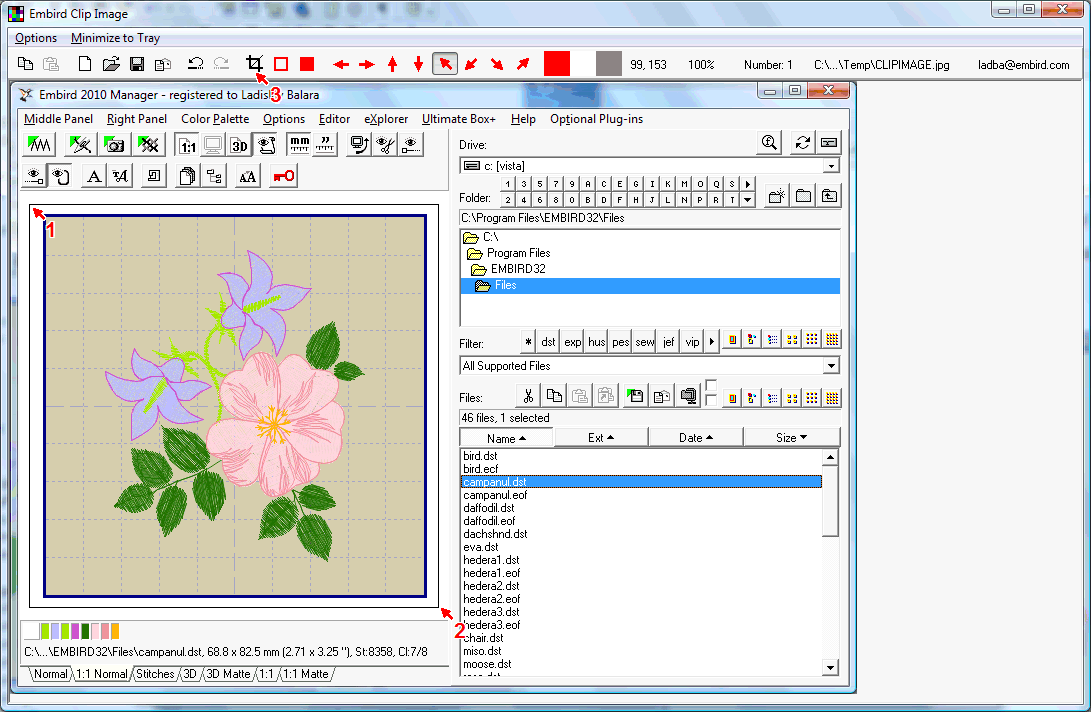Sort the file list by Ext column
1091x712 pixels.
601,438
